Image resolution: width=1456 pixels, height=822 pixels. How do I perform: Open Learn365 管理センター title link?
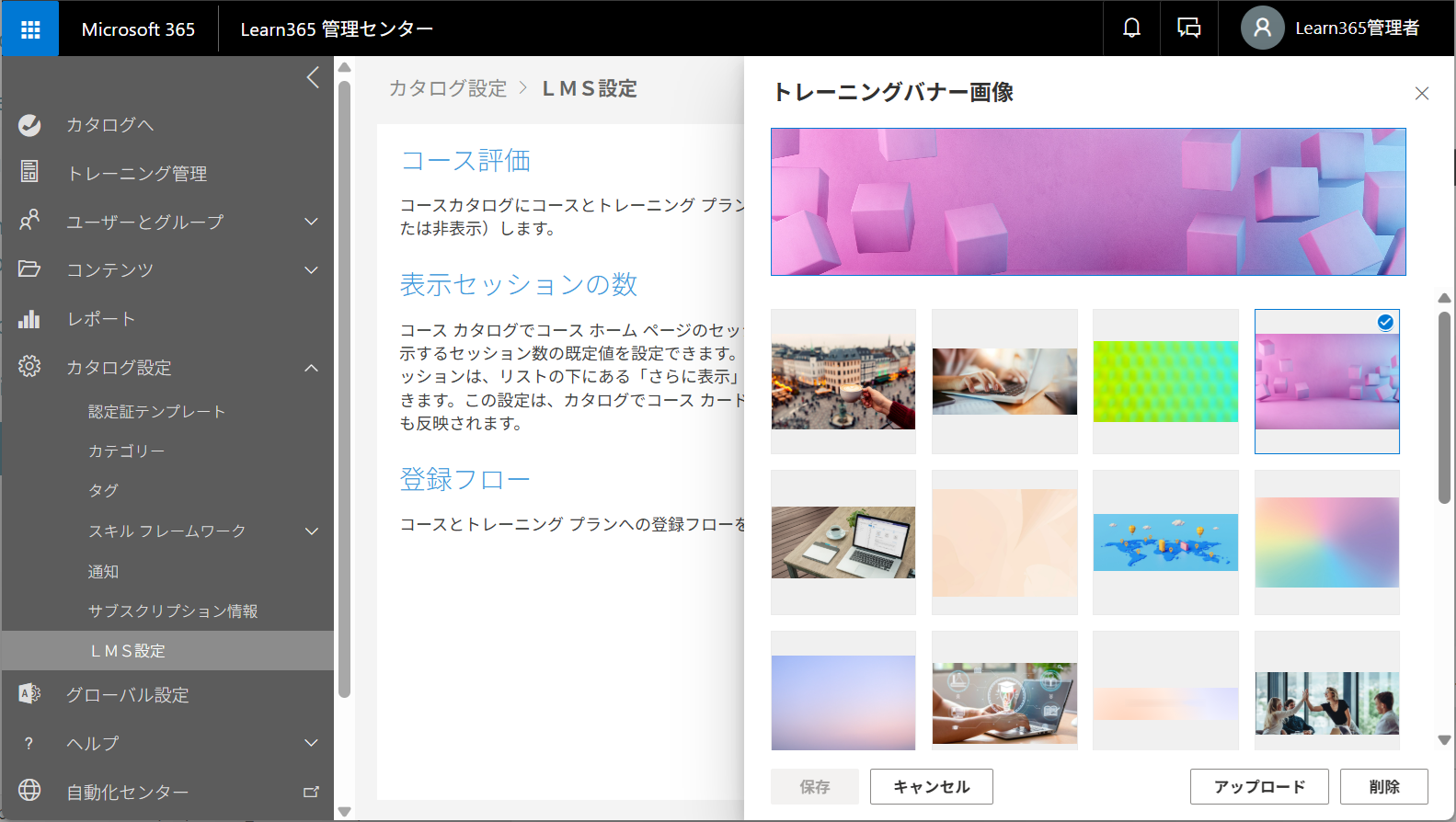click(337, 29)
